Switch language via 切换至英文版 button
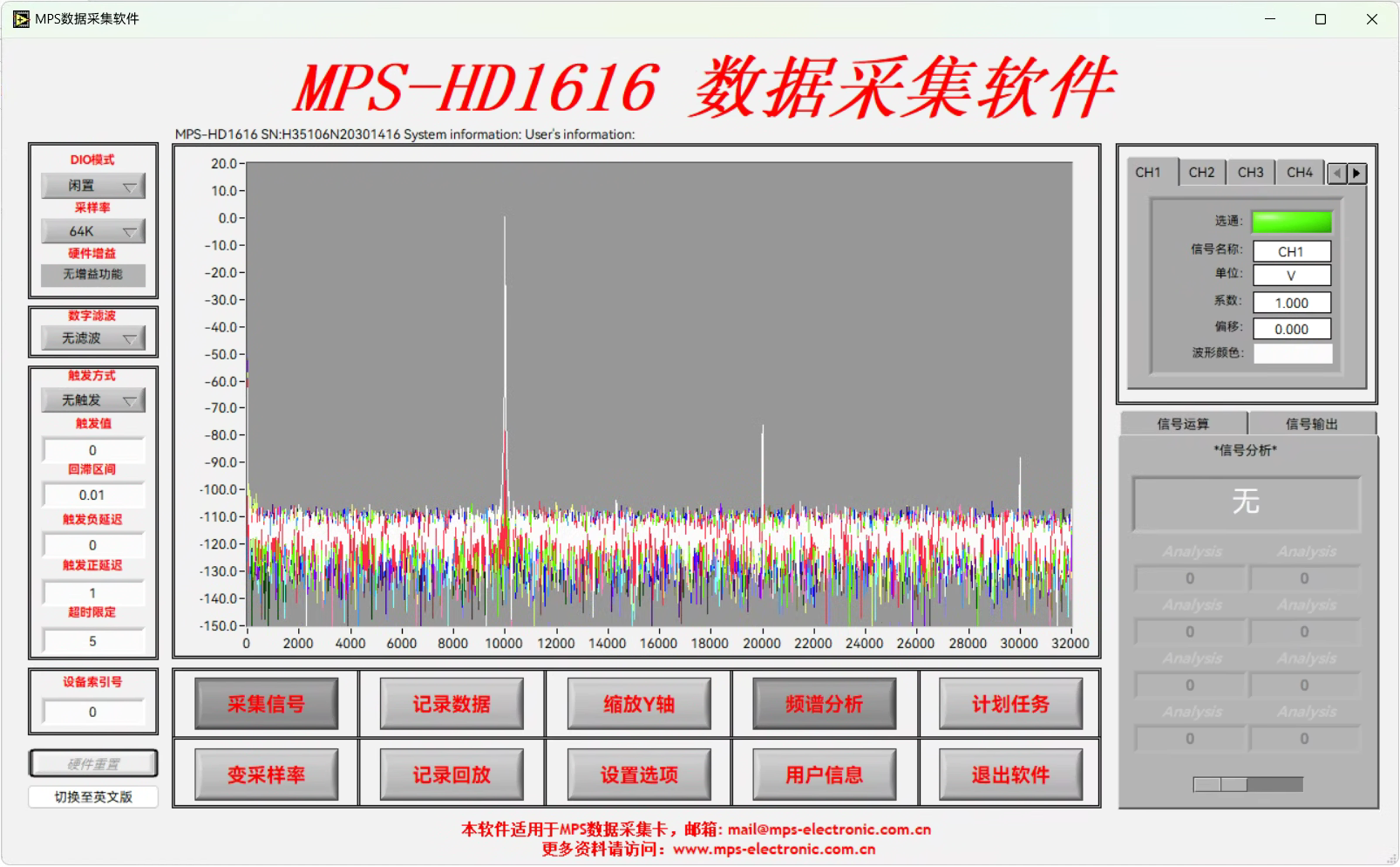This screenshot has width=1400, height=867. point(93,797)
